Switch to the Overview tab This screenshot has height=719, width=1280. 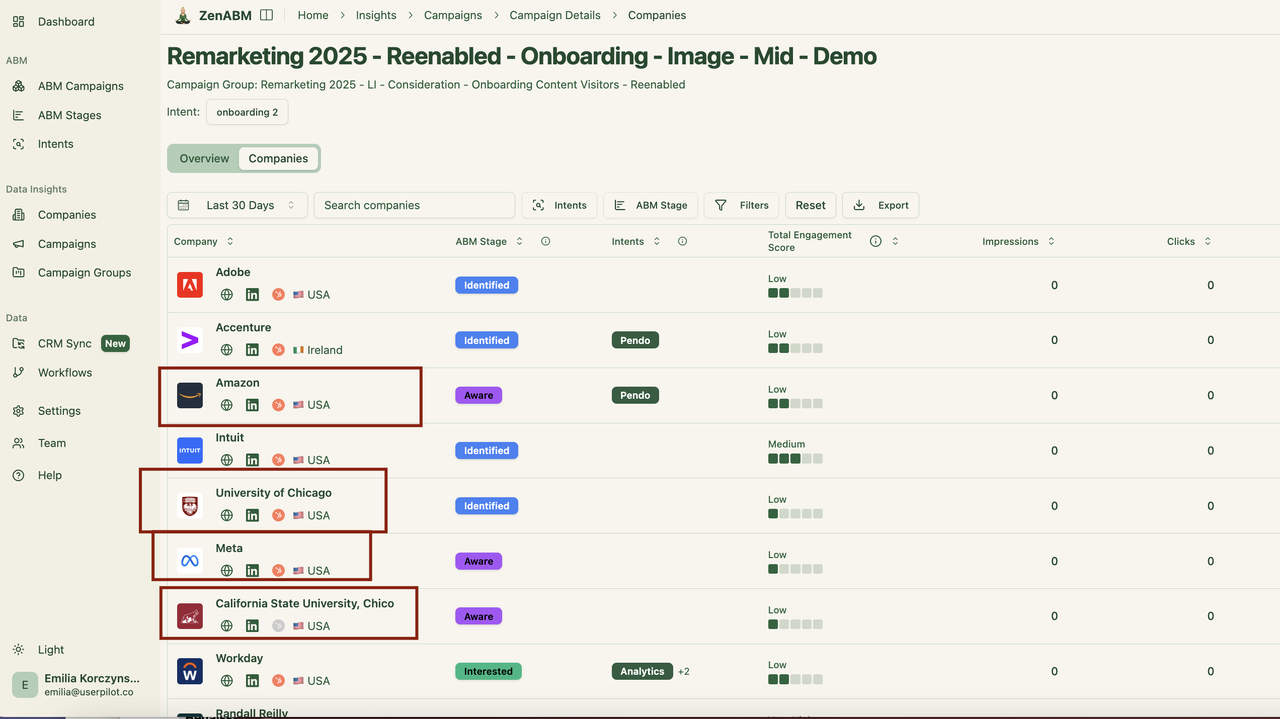point(204,158)
